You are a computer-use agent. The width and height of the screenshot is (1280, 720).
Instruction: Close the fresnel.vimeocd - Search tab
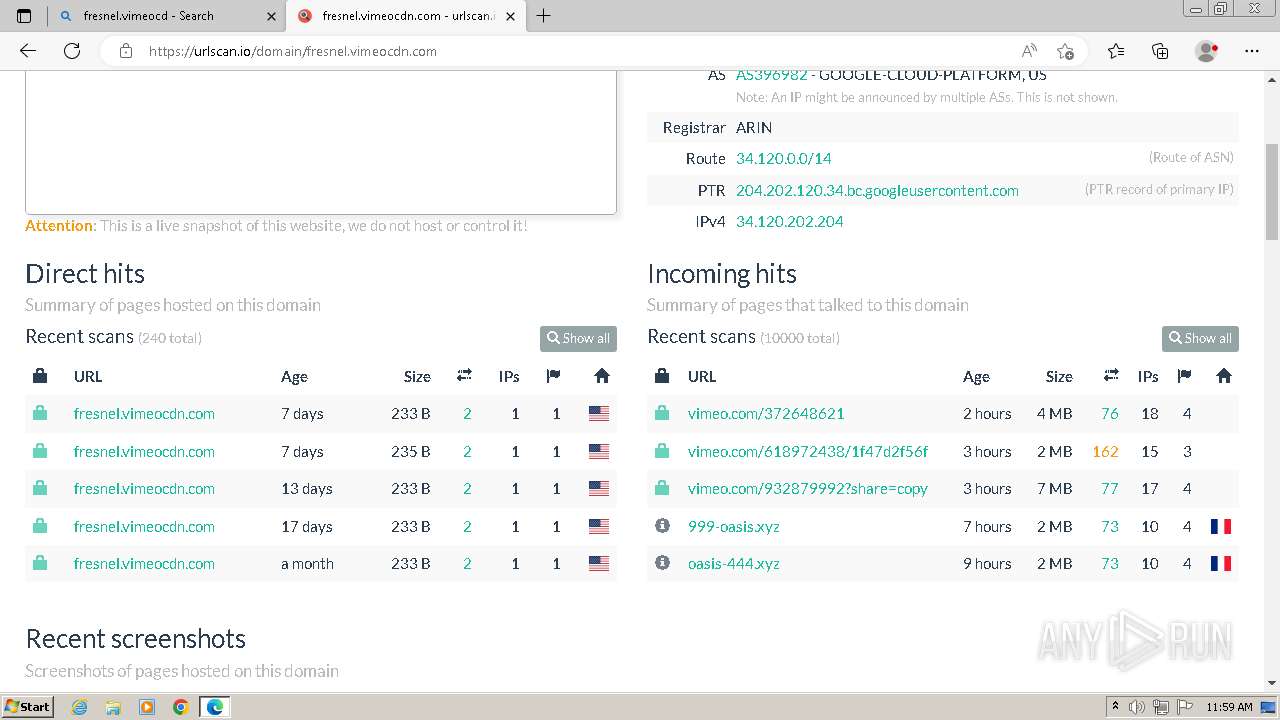[x=272, y=15]
